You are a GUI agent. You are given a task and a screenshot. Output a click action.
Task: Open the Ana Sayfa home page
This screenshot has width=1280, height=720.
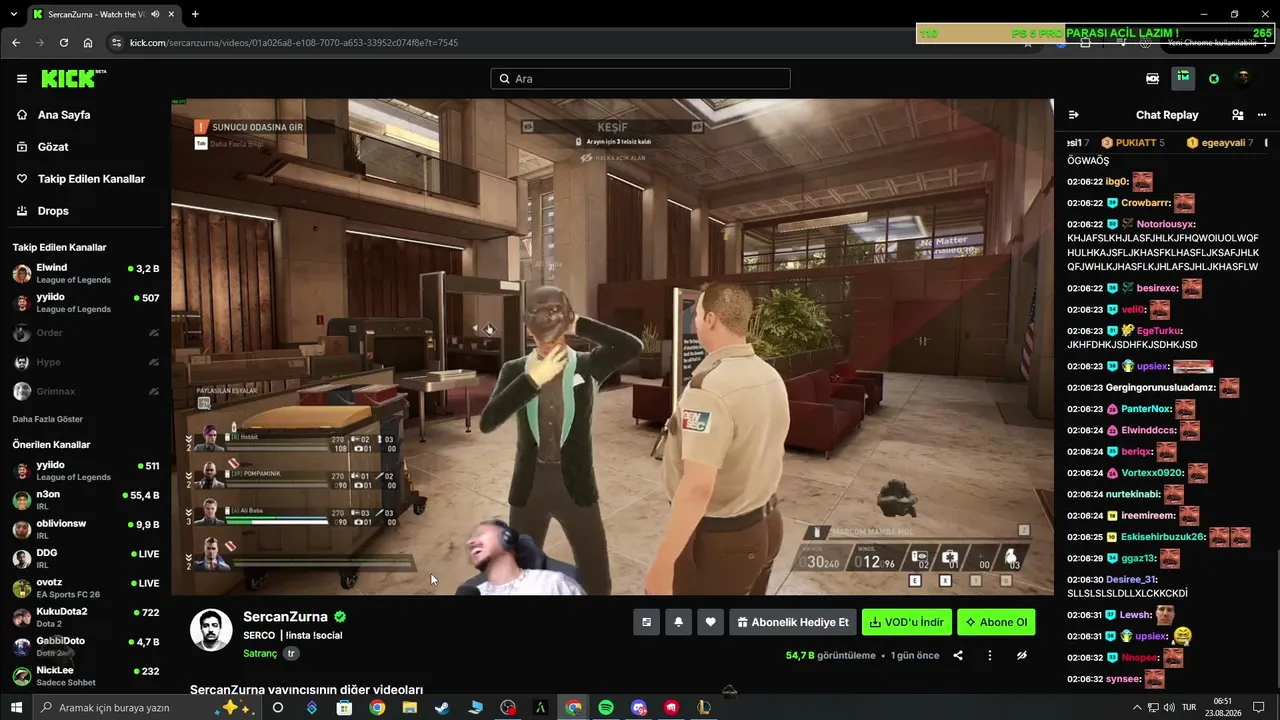click(64, 115)
